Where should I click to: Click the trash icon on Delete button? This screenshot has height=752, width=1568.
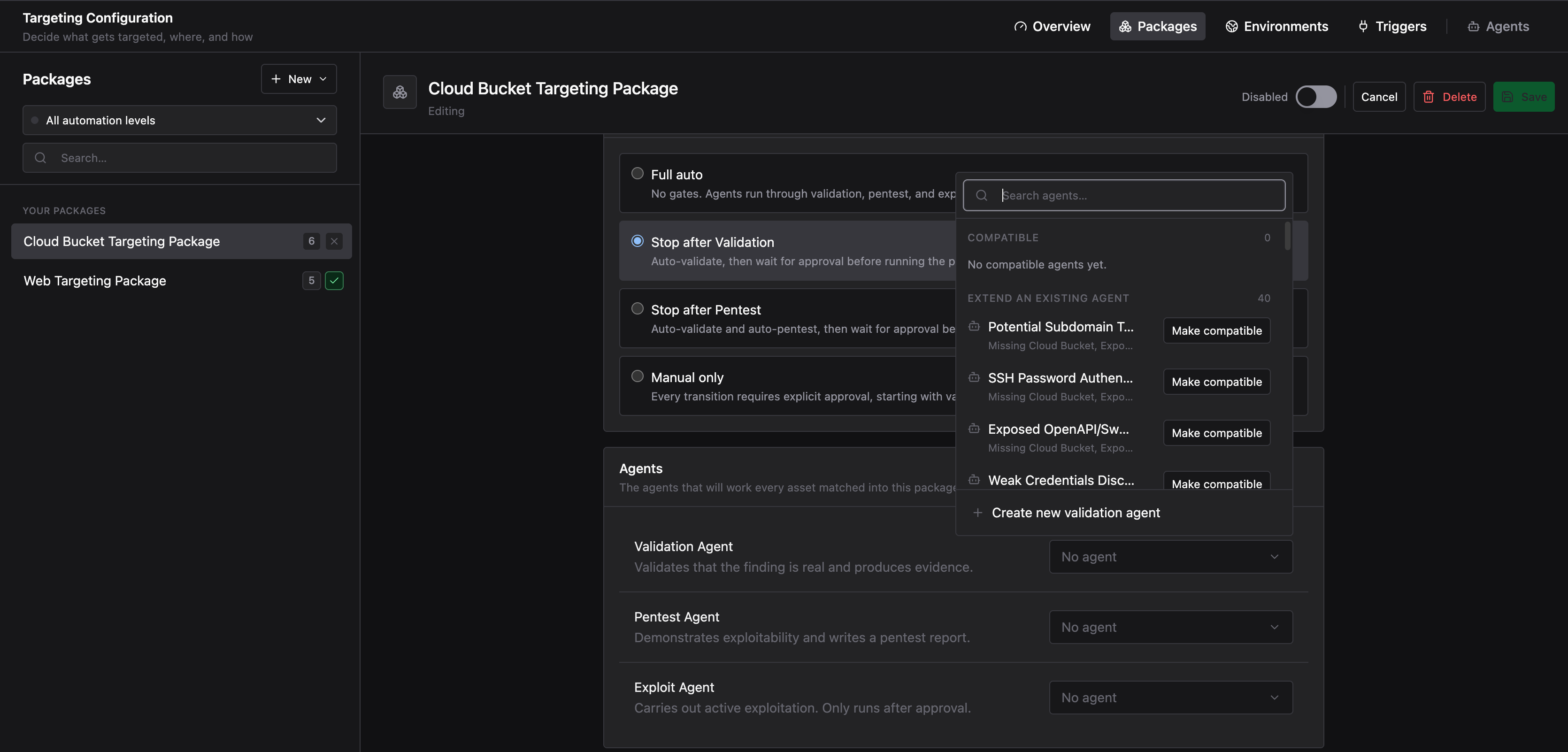point(1429,97)
